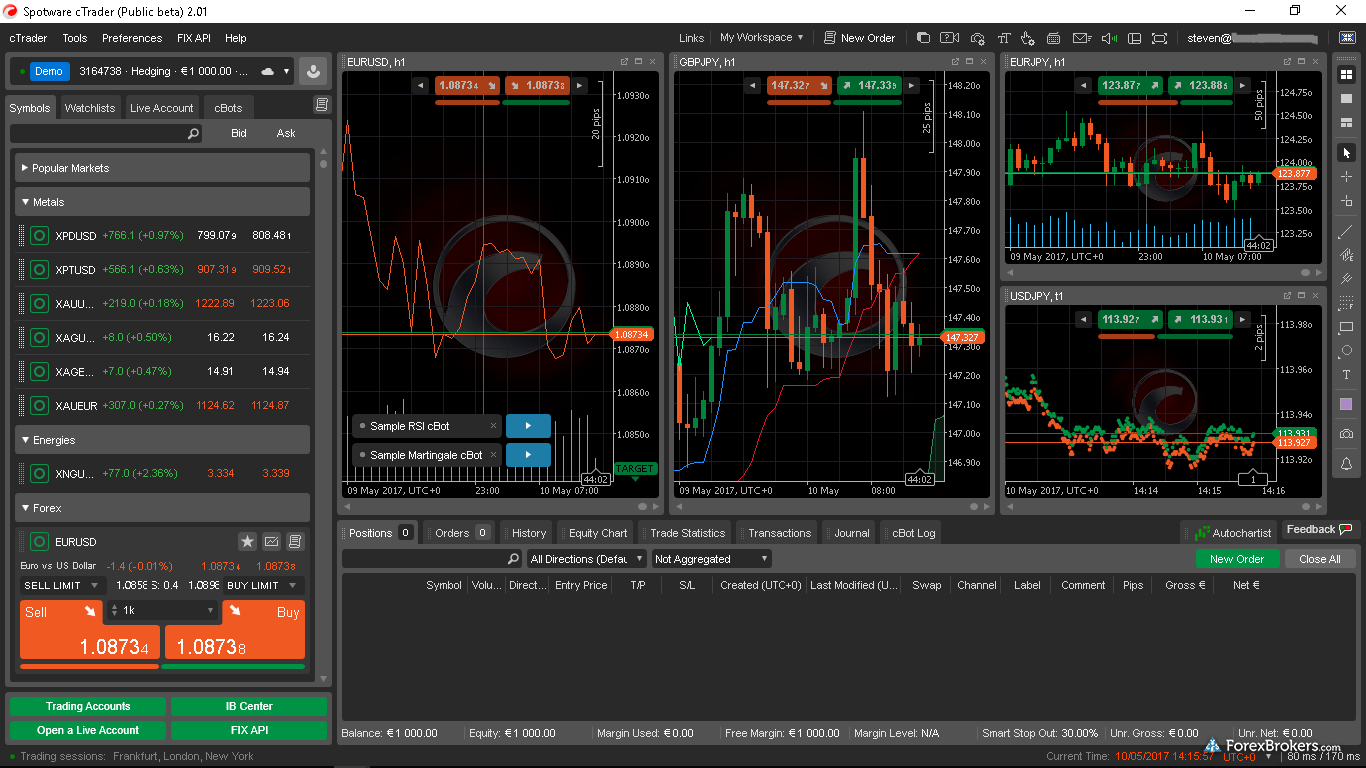The width and height of the screenshot is (1366, 768).
Task: Open the purple drawing color swatch
Action: pyautogui.click(x=1346, y=404)
